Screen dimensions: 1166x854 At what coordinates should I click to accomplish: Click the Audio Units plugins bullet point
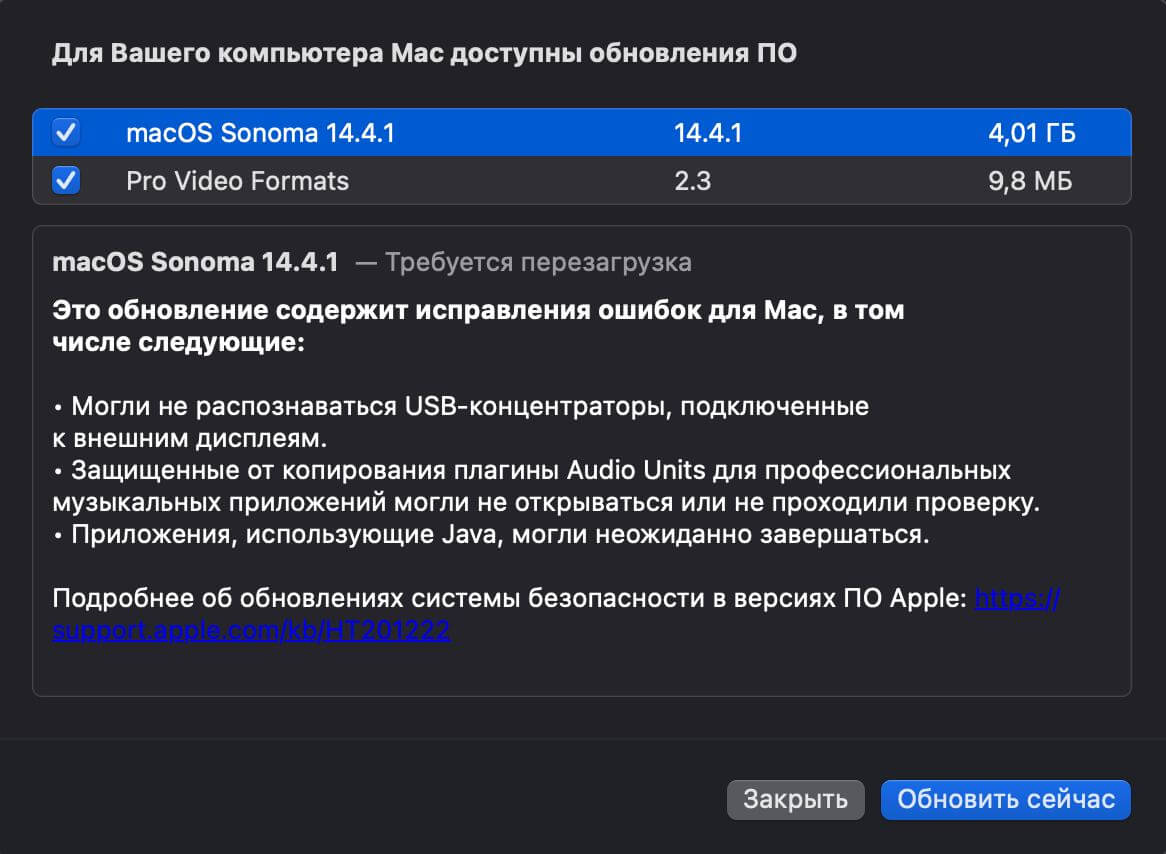(545, 469)
